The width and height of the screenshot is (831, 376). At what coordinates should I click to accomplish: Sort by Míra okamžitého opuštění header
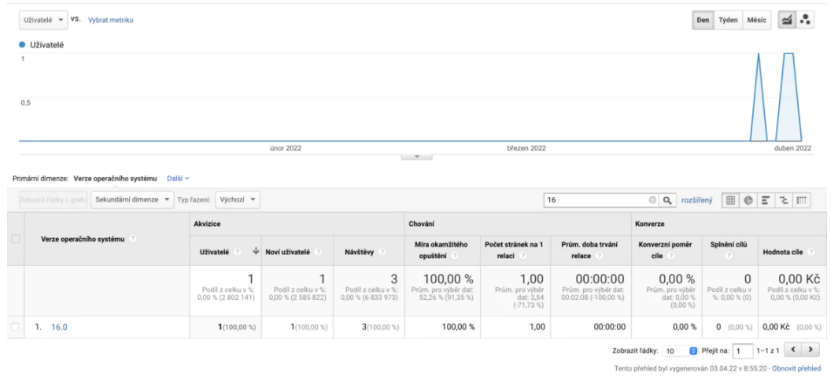(x=441, y=250)
